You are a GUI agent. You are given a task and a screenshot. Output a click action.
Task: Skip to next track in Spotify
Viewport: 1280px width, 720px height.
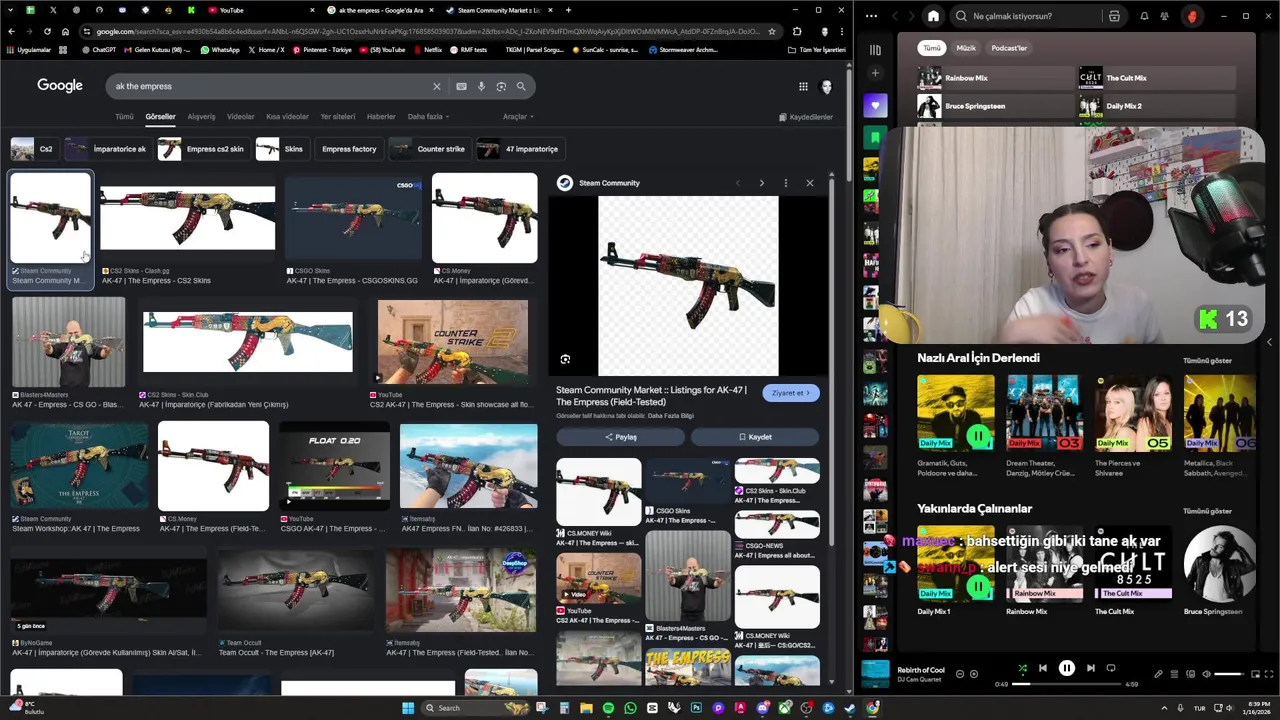click(x=1091, y=668)
